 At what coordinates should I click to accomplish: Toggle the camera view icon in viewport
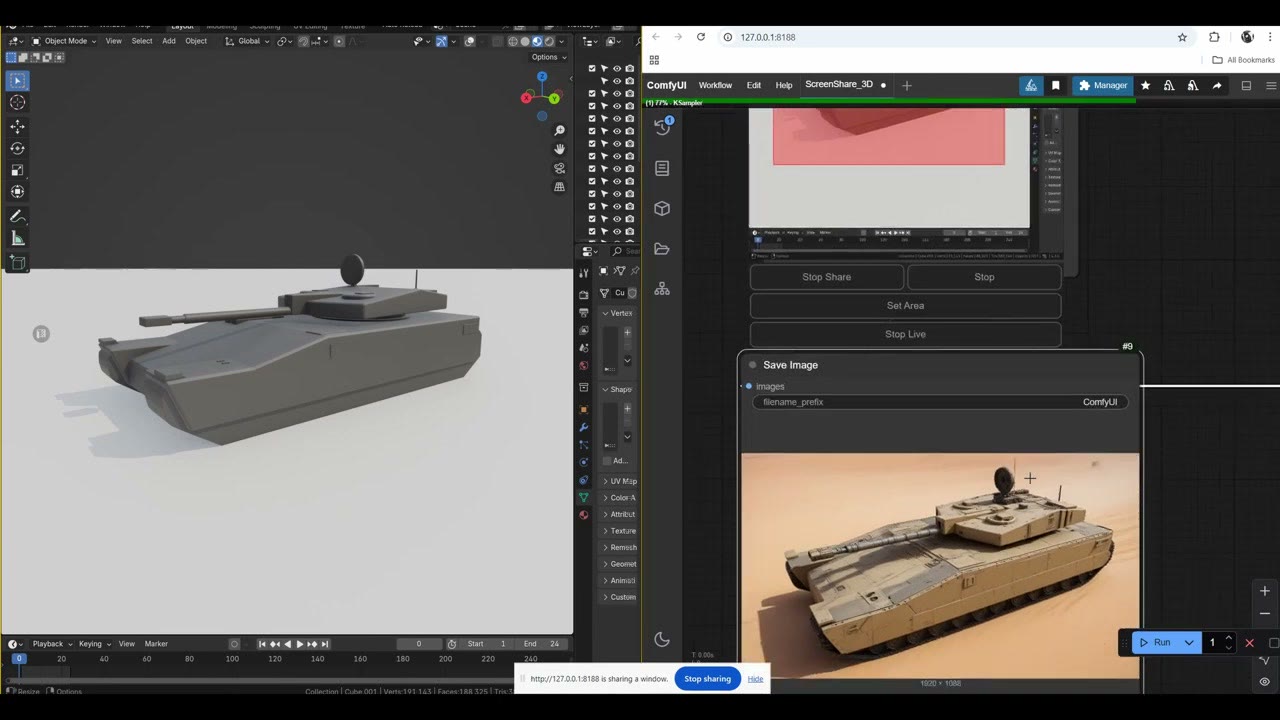pos(559,168)
